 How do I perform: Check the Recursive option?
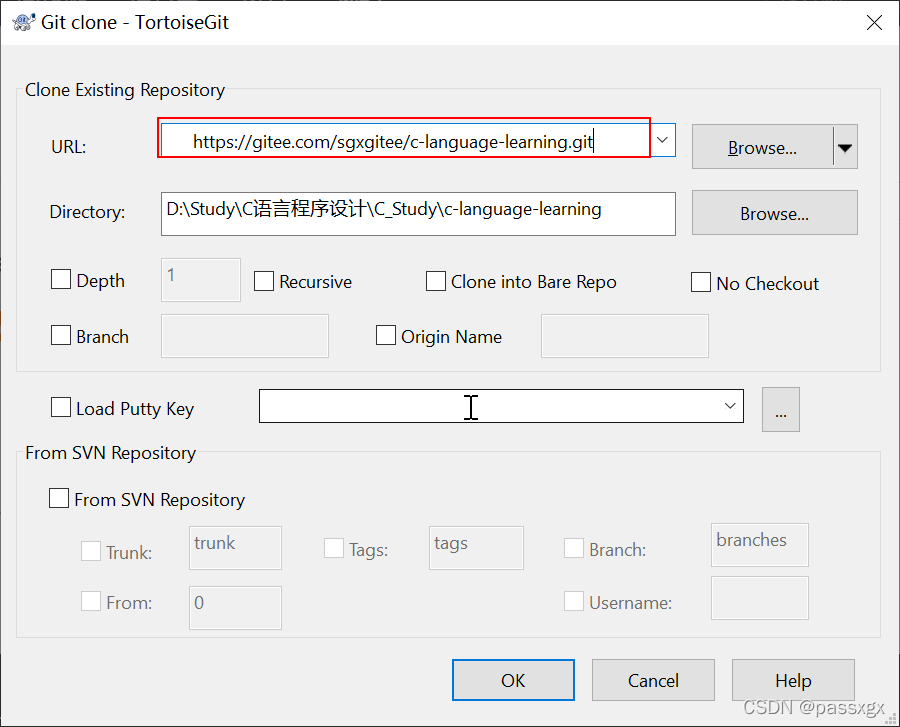tap(263, 281)
